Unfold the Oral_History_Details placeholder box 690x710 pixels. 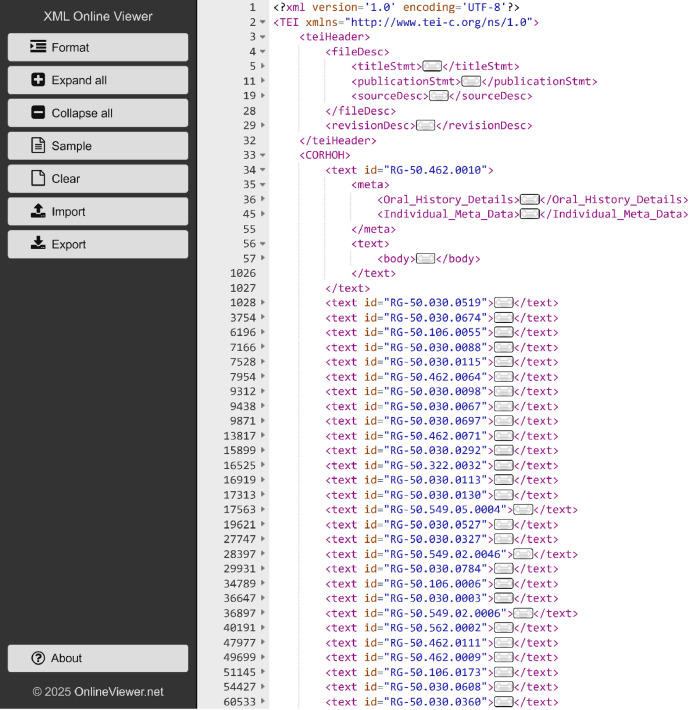point(529,200)
